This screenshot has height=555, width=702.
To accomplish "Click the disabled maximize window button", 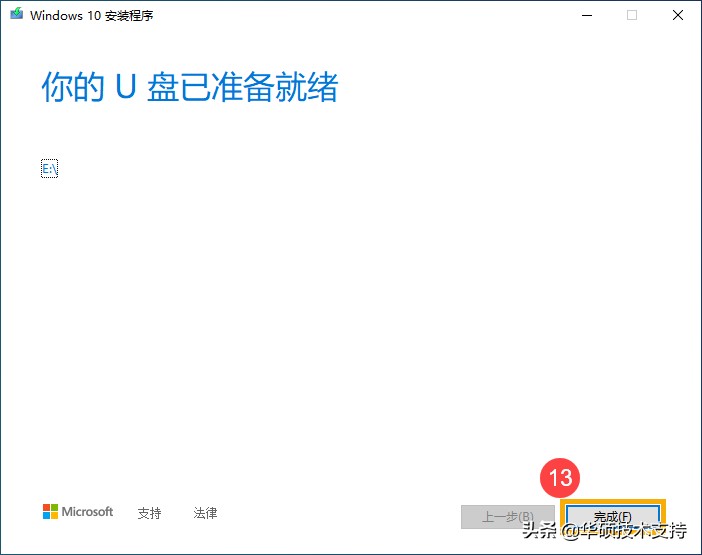I will pos(632,15).
